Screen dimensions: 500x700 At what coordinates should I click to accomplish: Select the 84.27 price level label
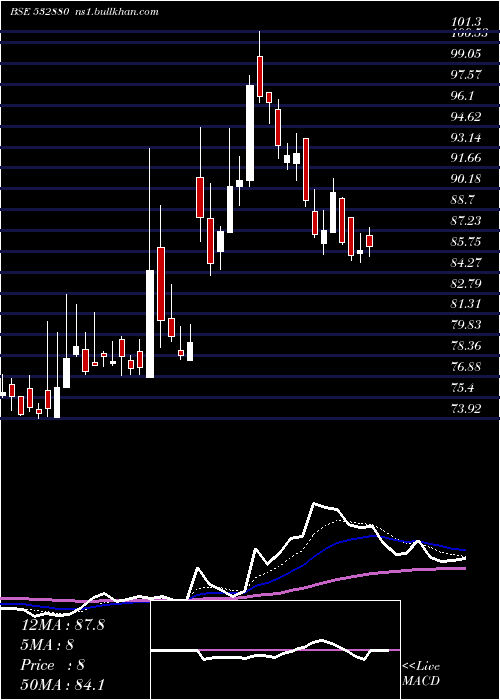466,262
